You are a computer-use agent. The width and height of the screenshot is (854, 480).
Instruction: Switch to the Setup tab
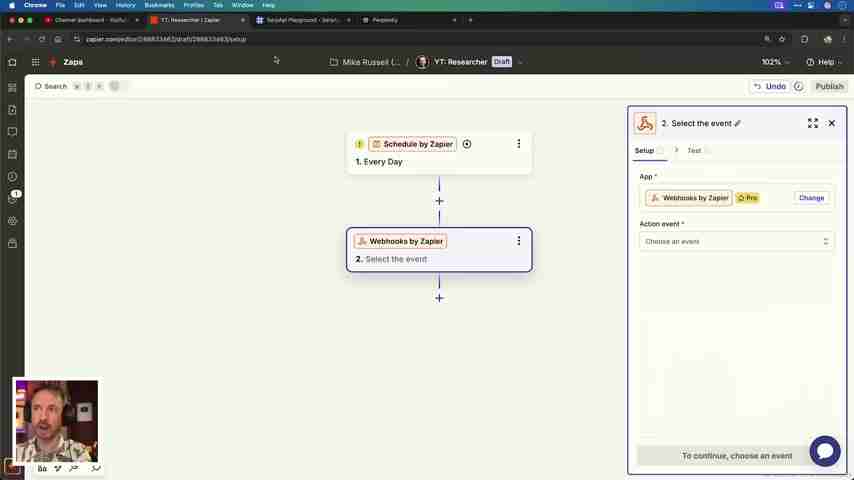point(644,150)
